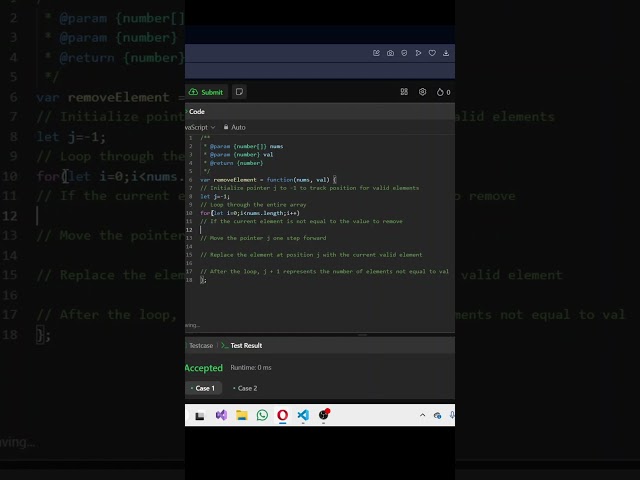The height and width of the screenshot is (480, 640).
Task: Click the play-arrow icon in browser toolbar
Action: pos(418,53)
